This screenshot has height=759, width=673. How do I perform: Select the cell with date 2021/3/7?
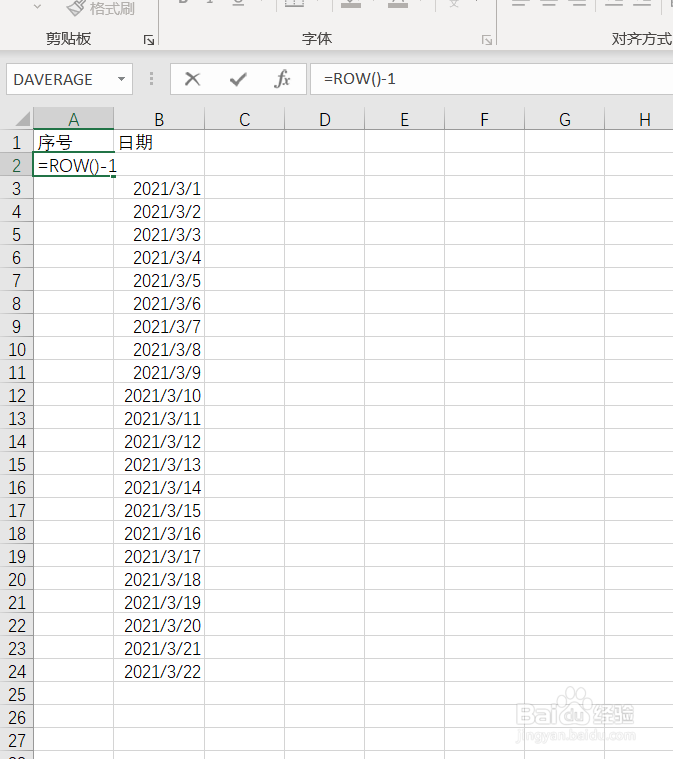(159, 326)
